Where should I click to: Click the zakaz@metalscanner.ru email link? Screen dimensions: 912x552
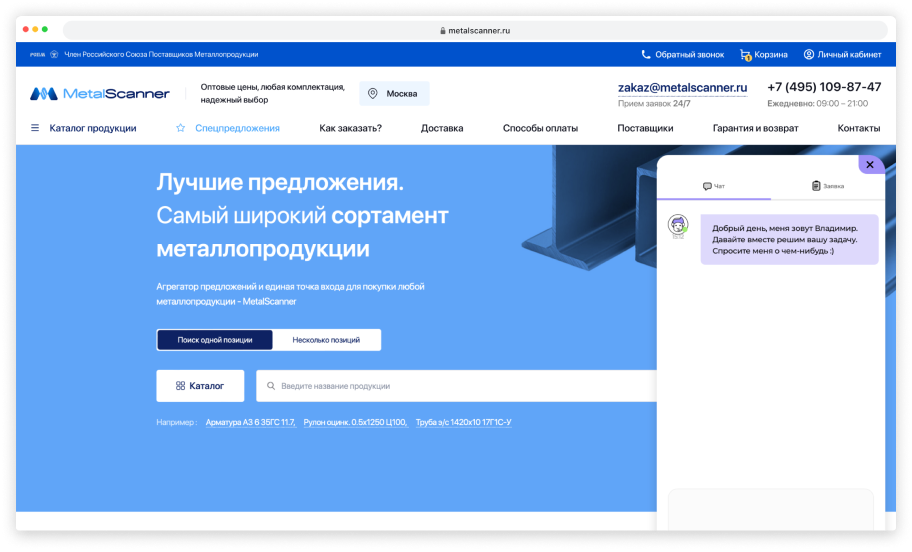tap(682, 88)
